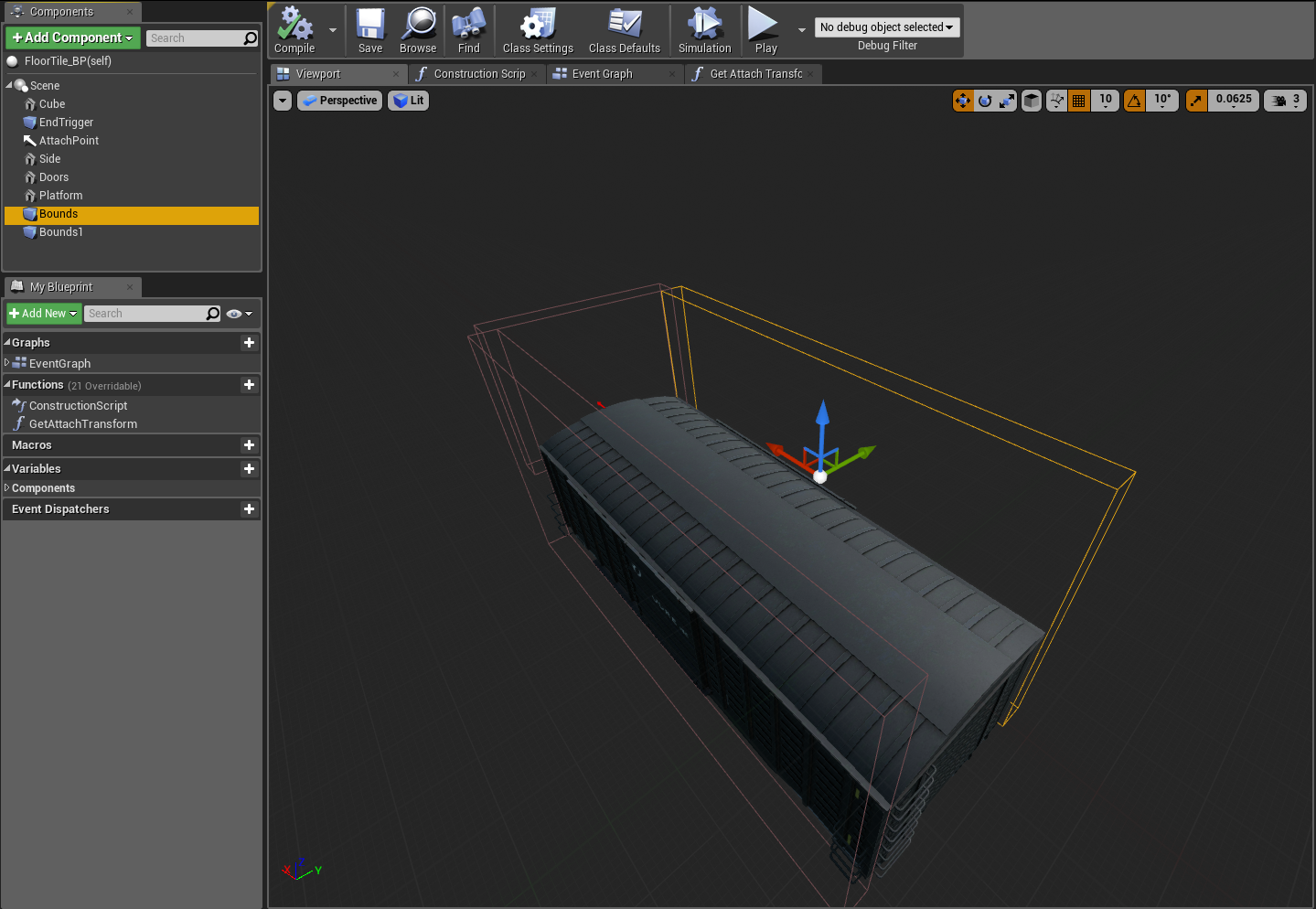
Task: Click the Add New button
Action: click(43, 314)
